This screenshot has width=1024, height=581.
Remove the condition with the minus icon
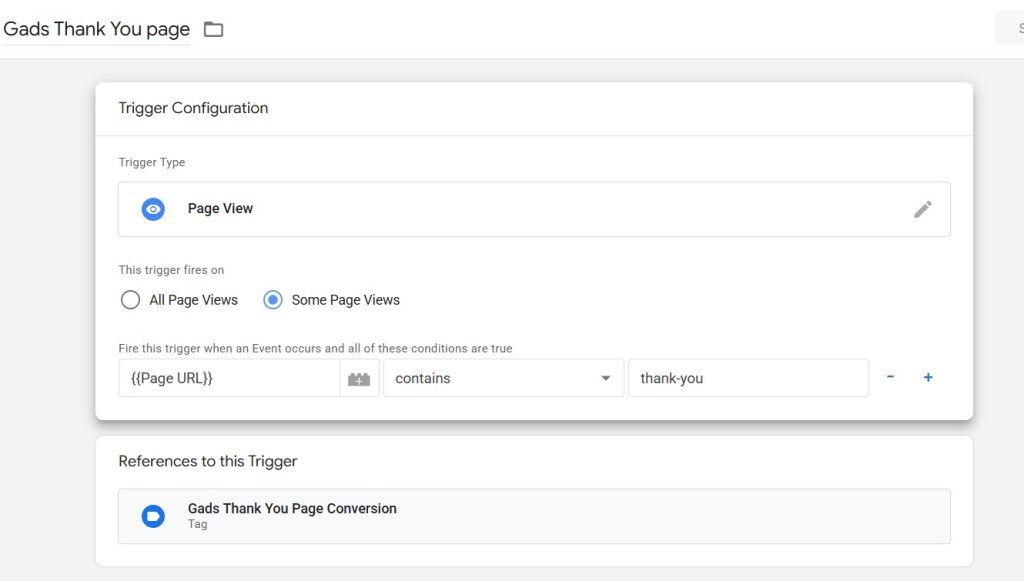890,377
